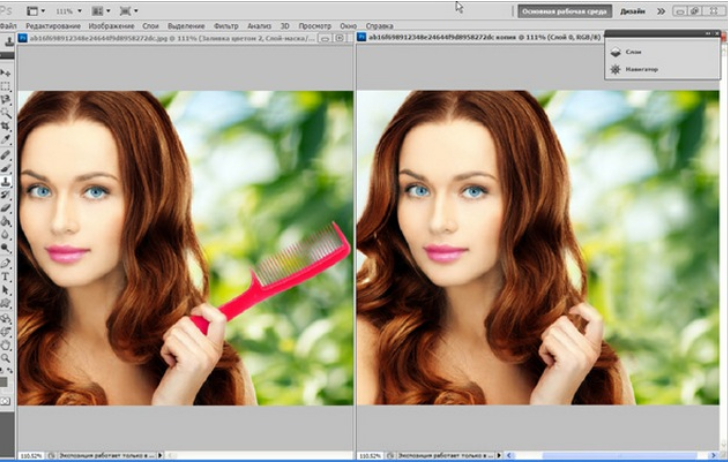
Task: Select the Horizontal Type tool
Action: coord(6,277)
